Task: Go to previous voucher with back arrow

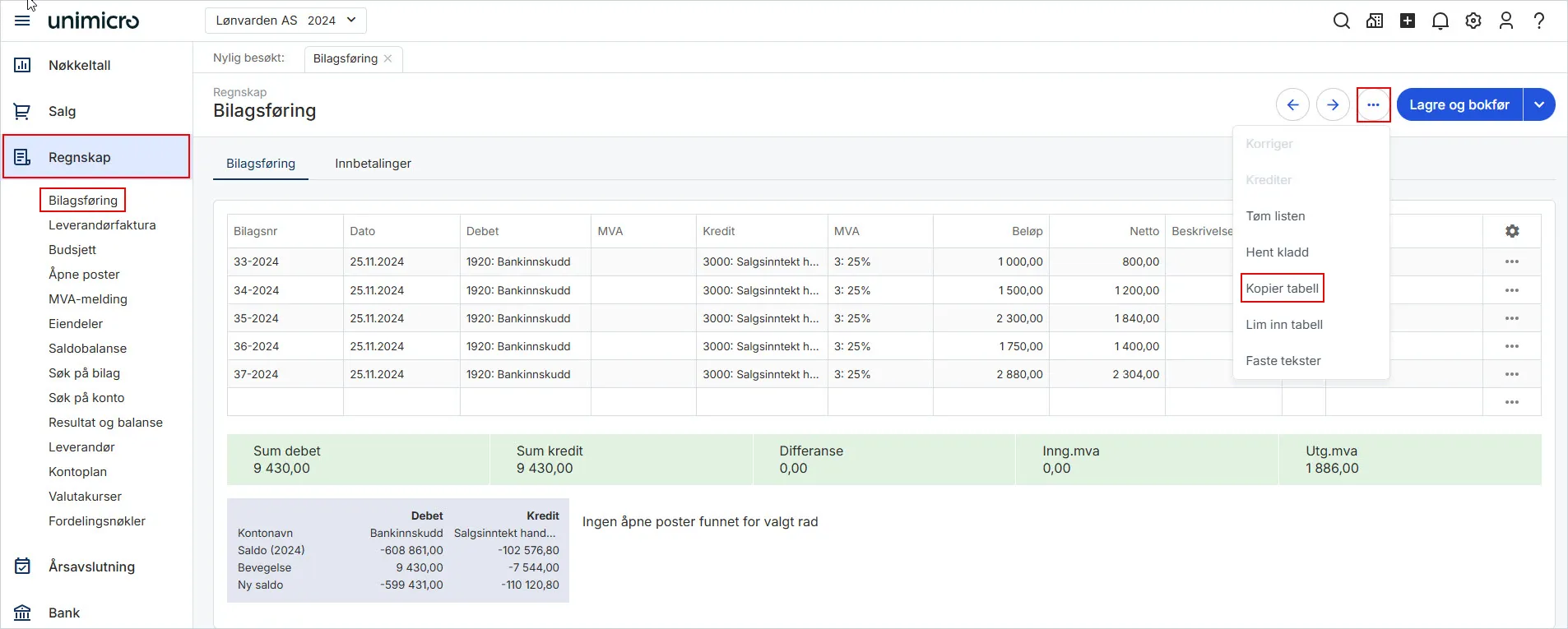Action: pyautogui.click(x=1292, y=104)
